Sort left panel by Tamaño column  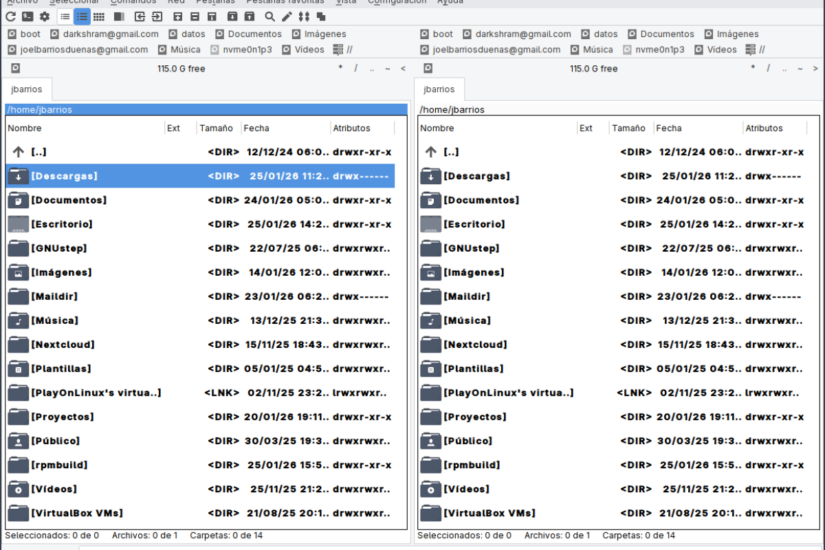[218, 128]
